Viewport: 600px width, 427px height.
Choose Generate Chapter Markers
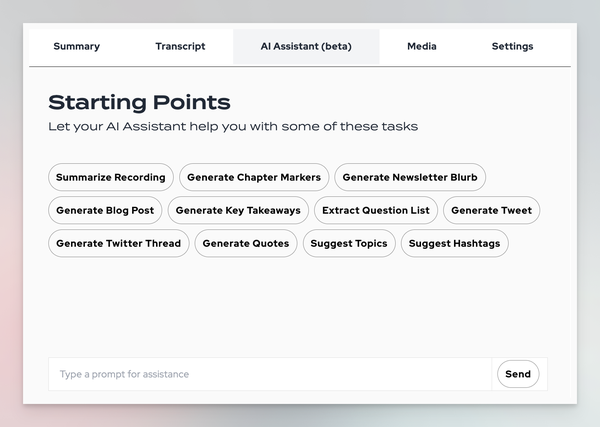pyautogui.click(x=254, y=177)
